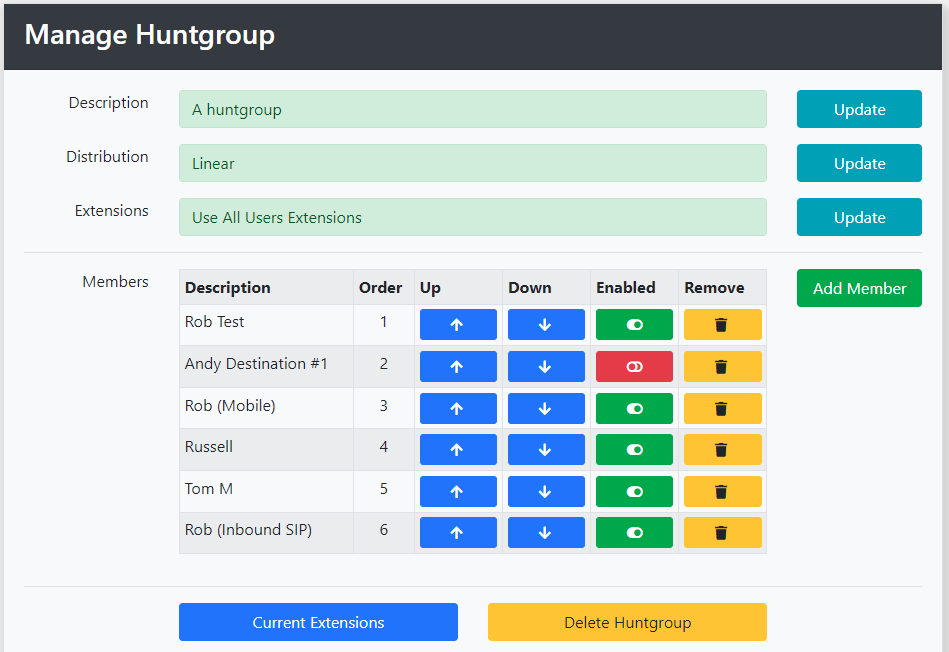The width and height of the screenshot is (949, 652).
Task: Move Rob (Inbound SIP) up
Action: tap(458, 532)
